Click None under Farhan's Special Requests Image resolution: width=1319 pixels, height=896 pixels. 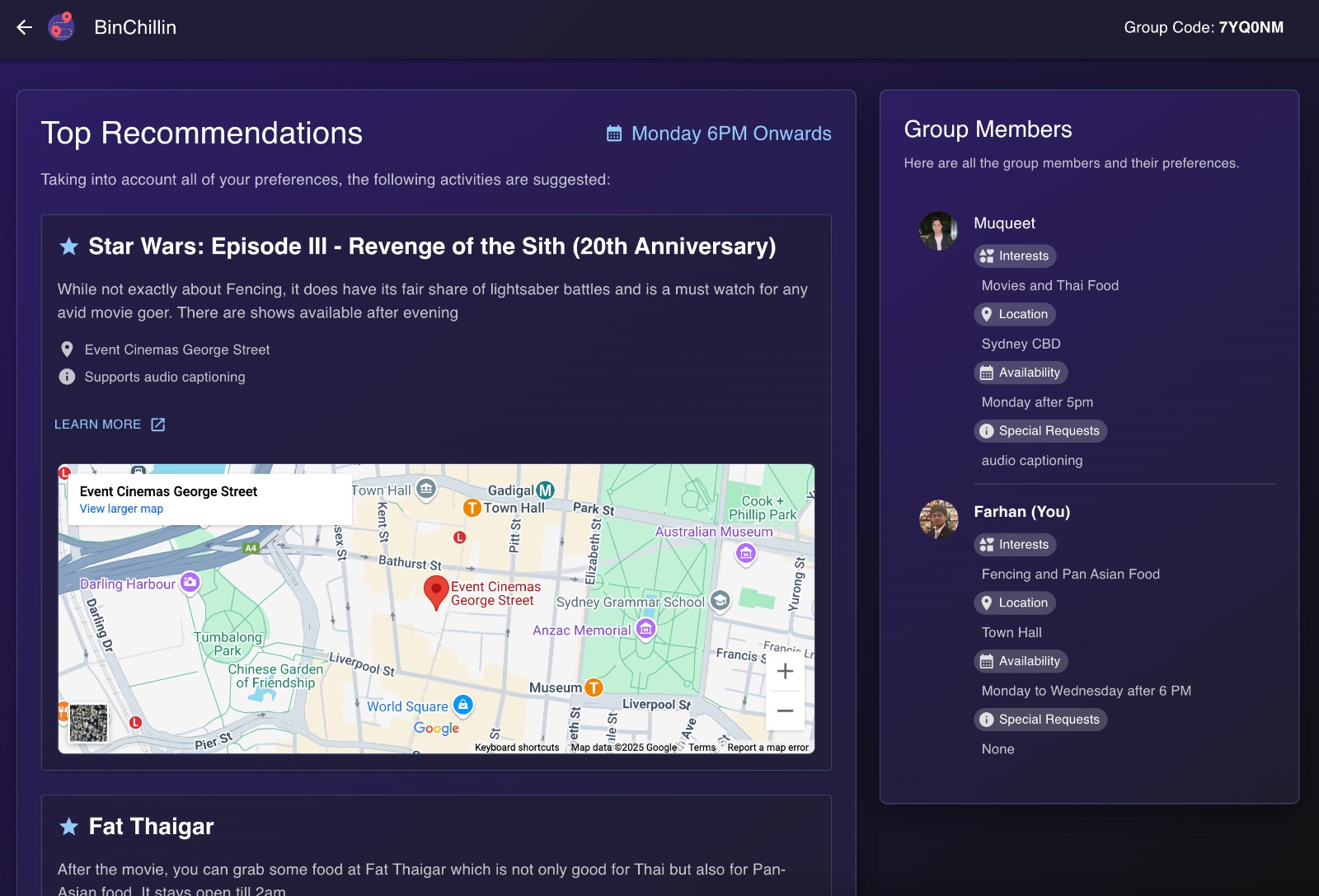tap(998, 749)
